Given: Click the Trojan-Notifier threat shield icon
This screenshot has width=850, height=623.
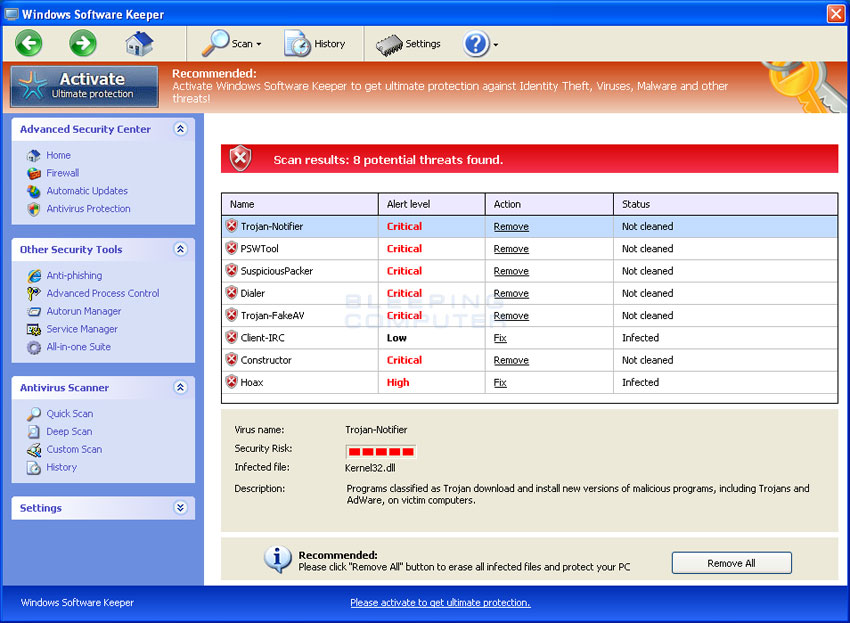Looking at the screenshot, I should [231, 226].
